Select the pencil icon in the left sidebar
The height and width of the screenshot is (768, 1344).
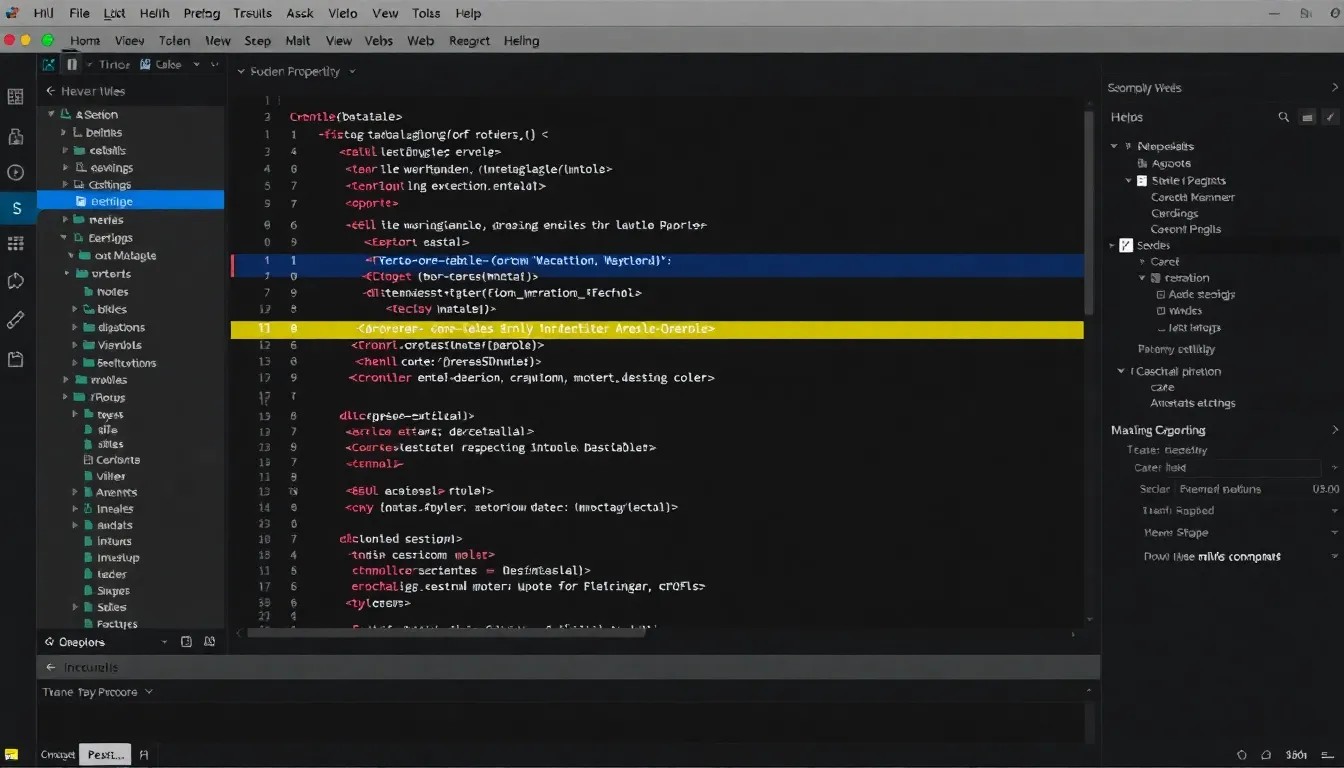click(15, 319)
